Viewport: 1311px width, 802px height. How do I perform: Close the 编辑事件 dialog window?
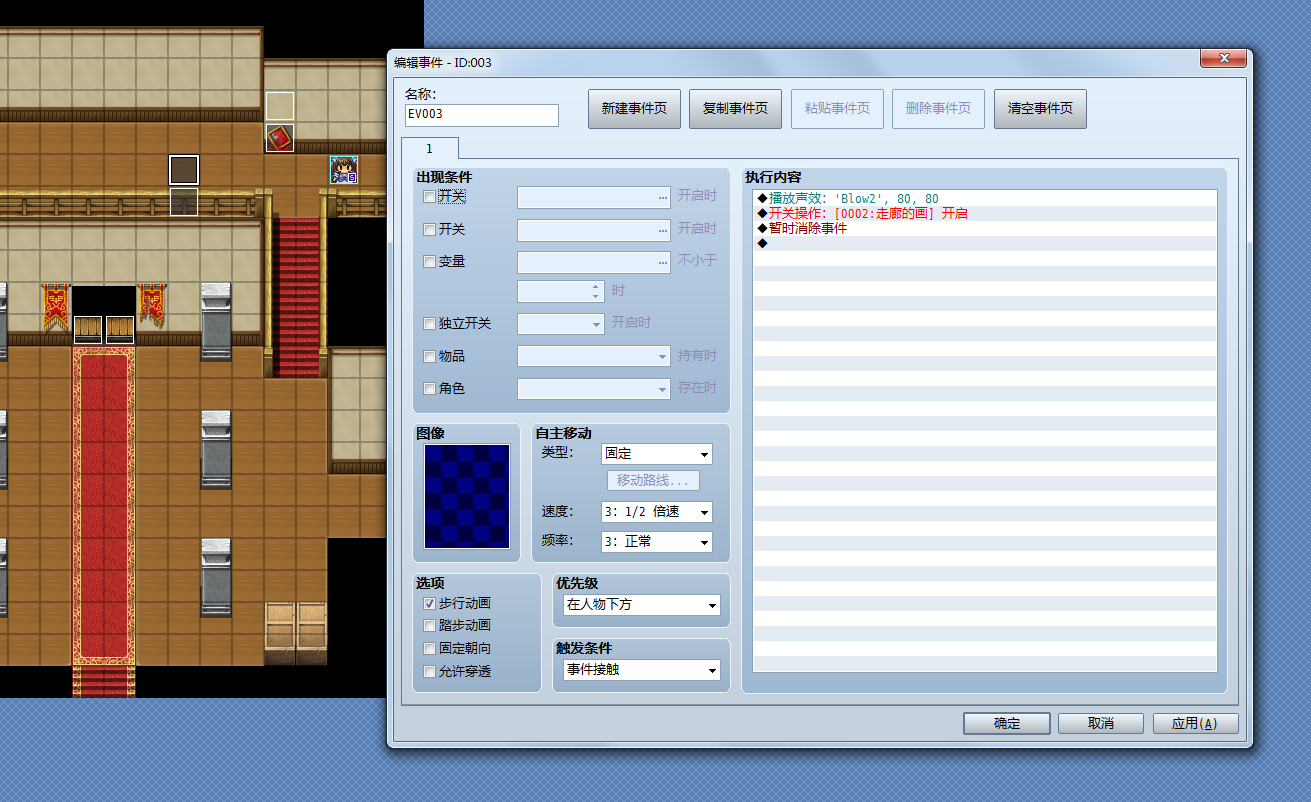pos(1222,59)
